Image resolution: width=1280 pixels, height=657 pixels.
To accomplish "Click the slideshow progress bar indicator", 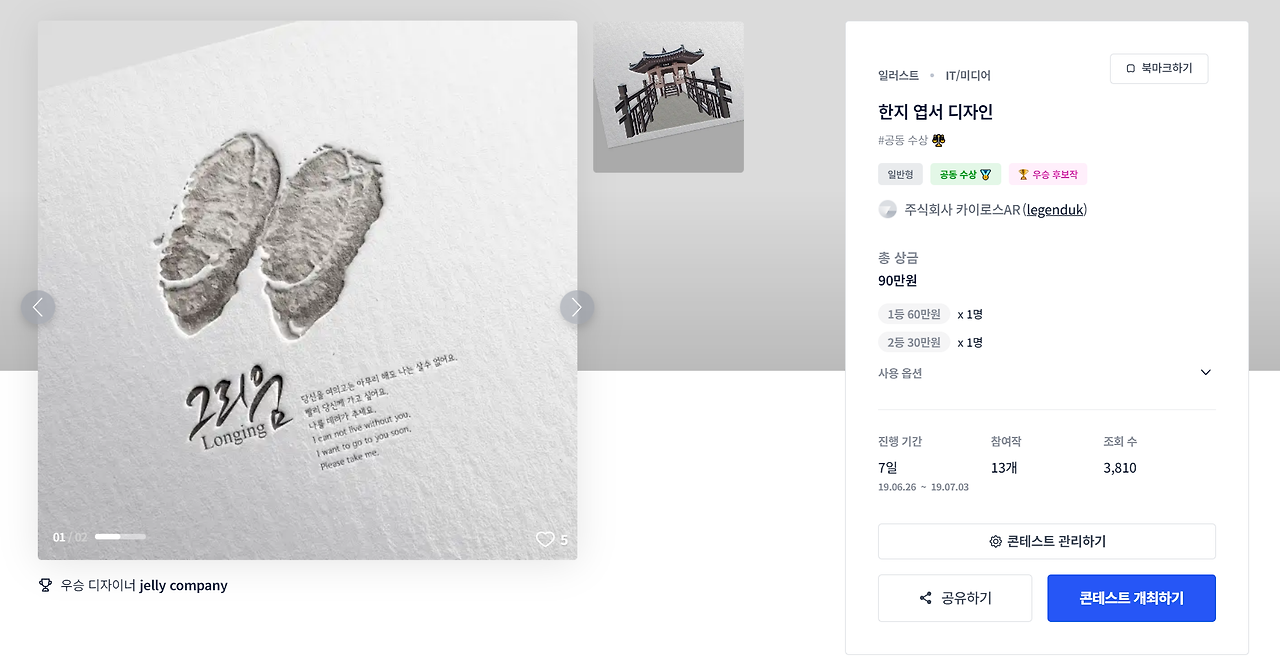I will point(120,537).
